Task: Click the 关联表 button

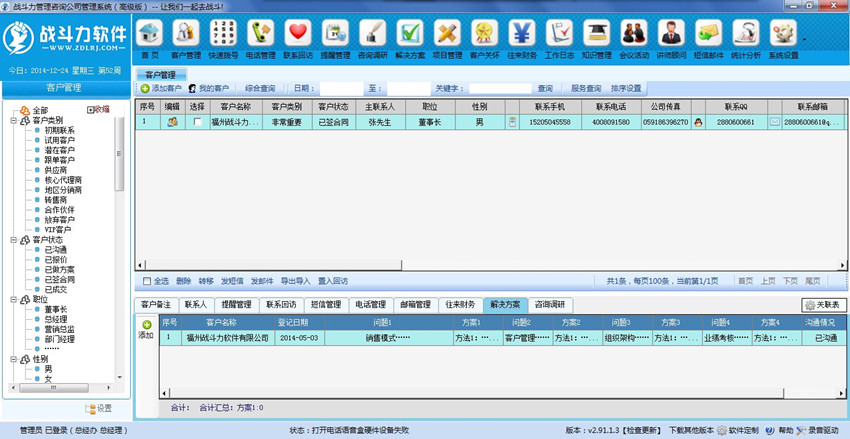Action: 823,305
